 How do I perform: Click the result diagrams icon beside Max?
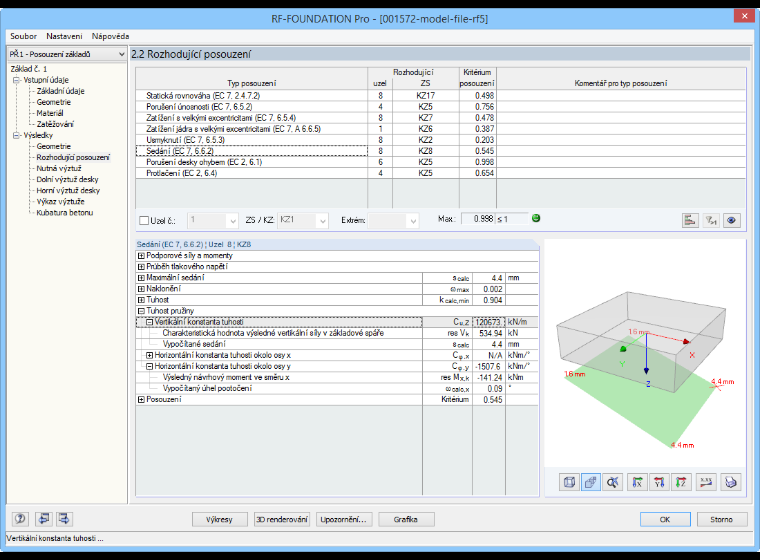[x=690, y=220]
